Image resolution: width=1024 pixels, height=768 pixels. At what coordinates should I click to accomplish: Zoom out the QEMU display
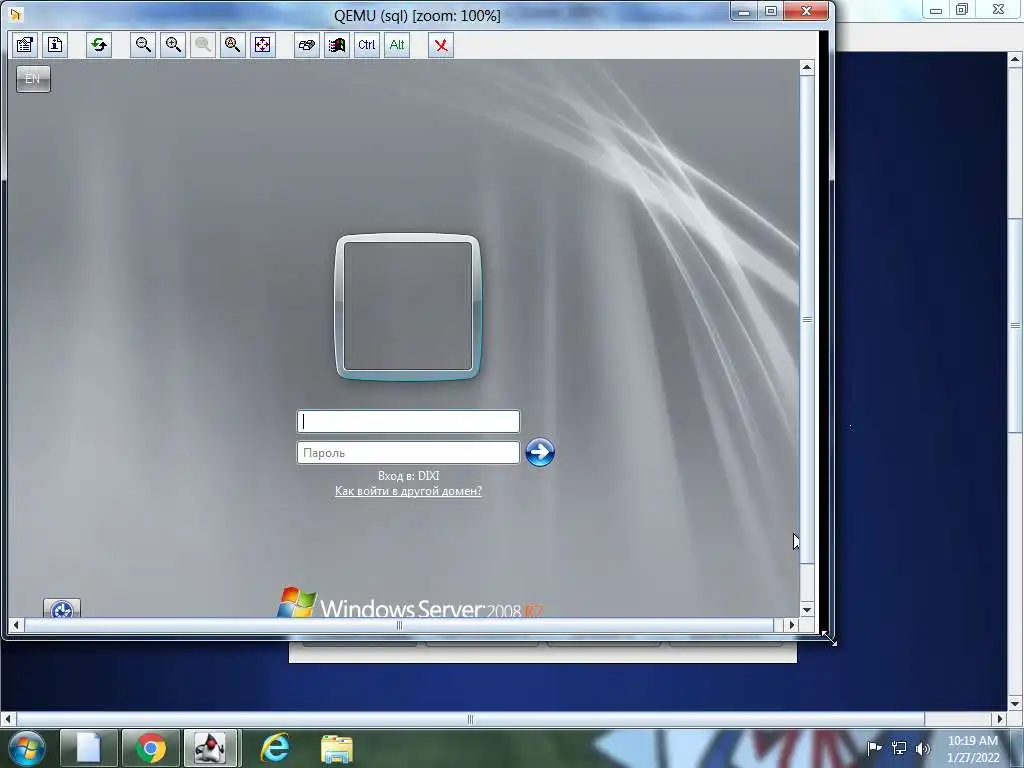(143, 45)
